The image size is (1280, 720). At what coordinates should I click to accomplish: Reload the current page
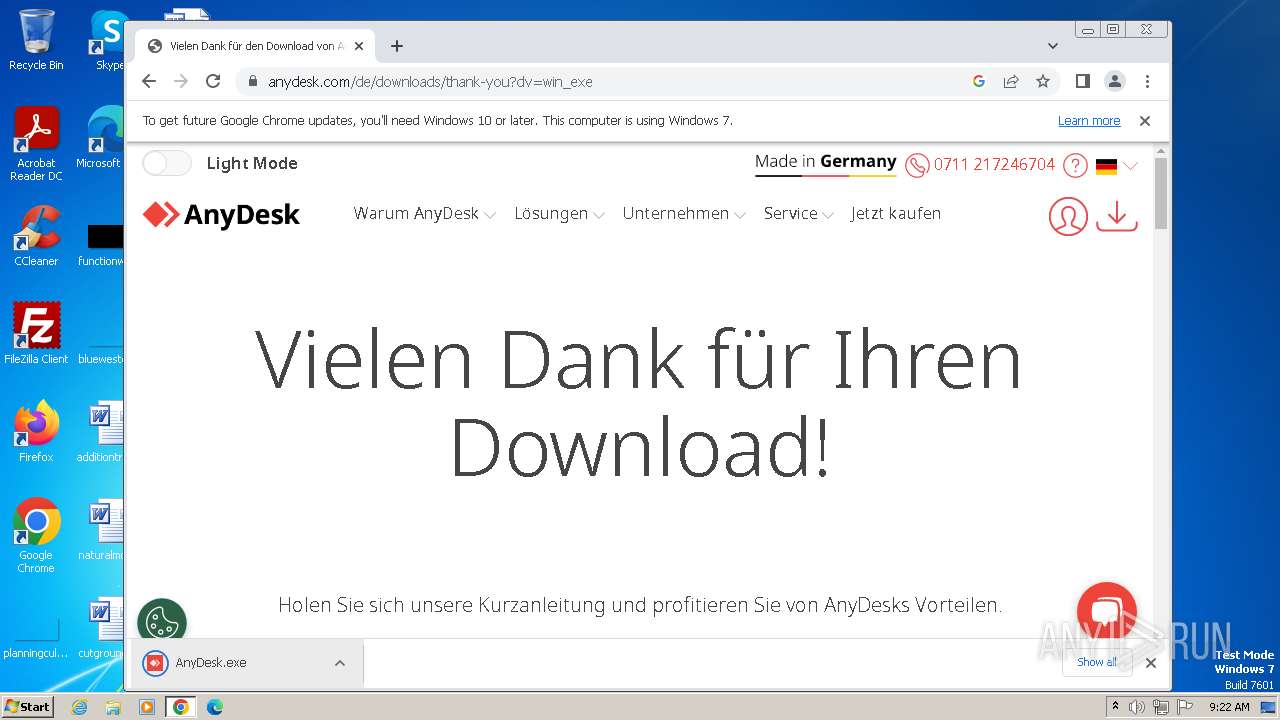click(x=213, y=81)
